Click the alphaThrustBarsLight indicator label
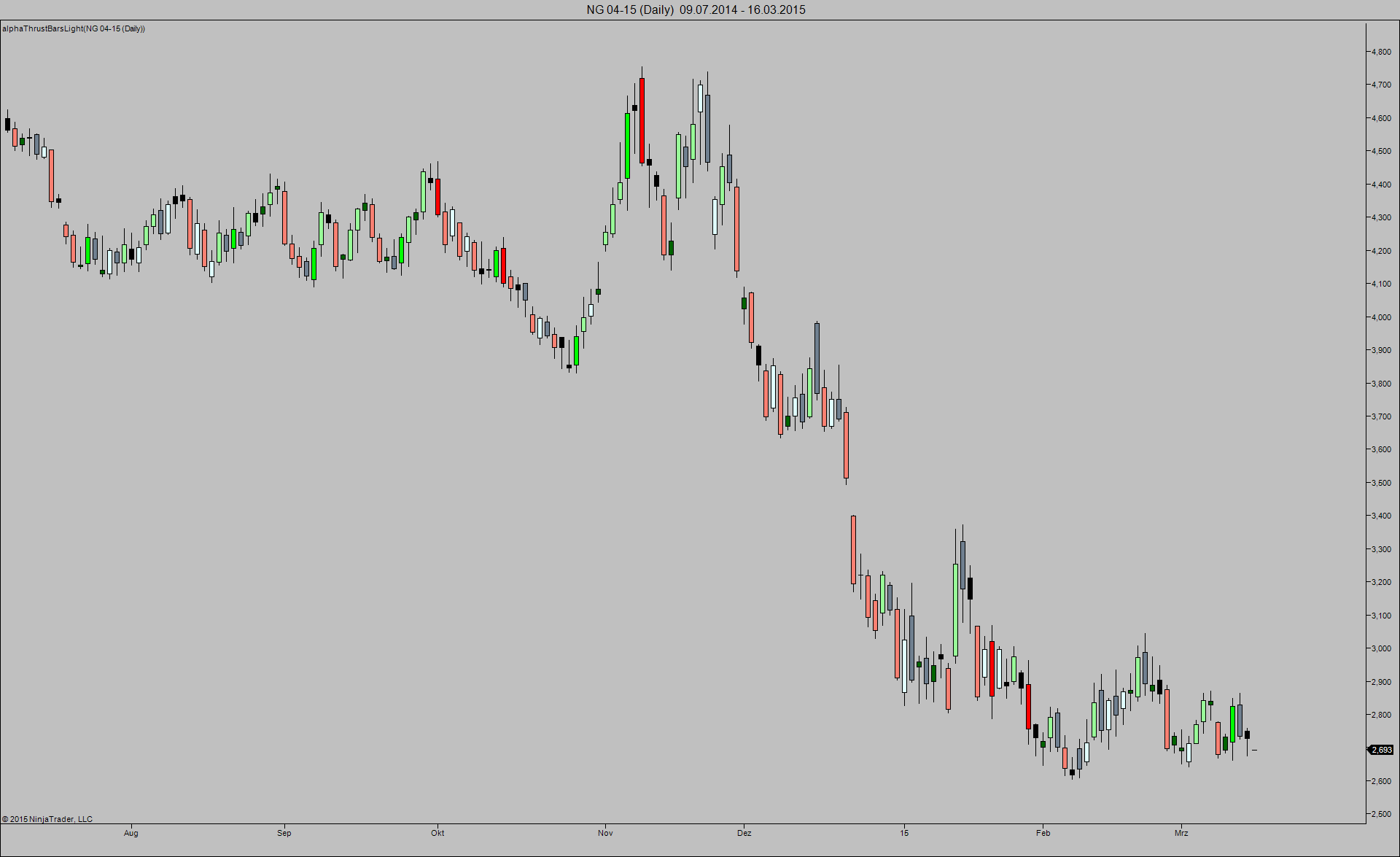 (x=74, y=28)
